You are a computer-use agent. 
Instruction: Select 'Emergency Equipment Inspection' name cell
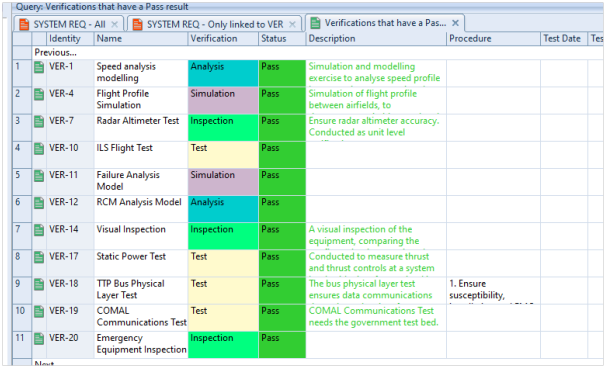pyautogui.click(x=141, y=344)
